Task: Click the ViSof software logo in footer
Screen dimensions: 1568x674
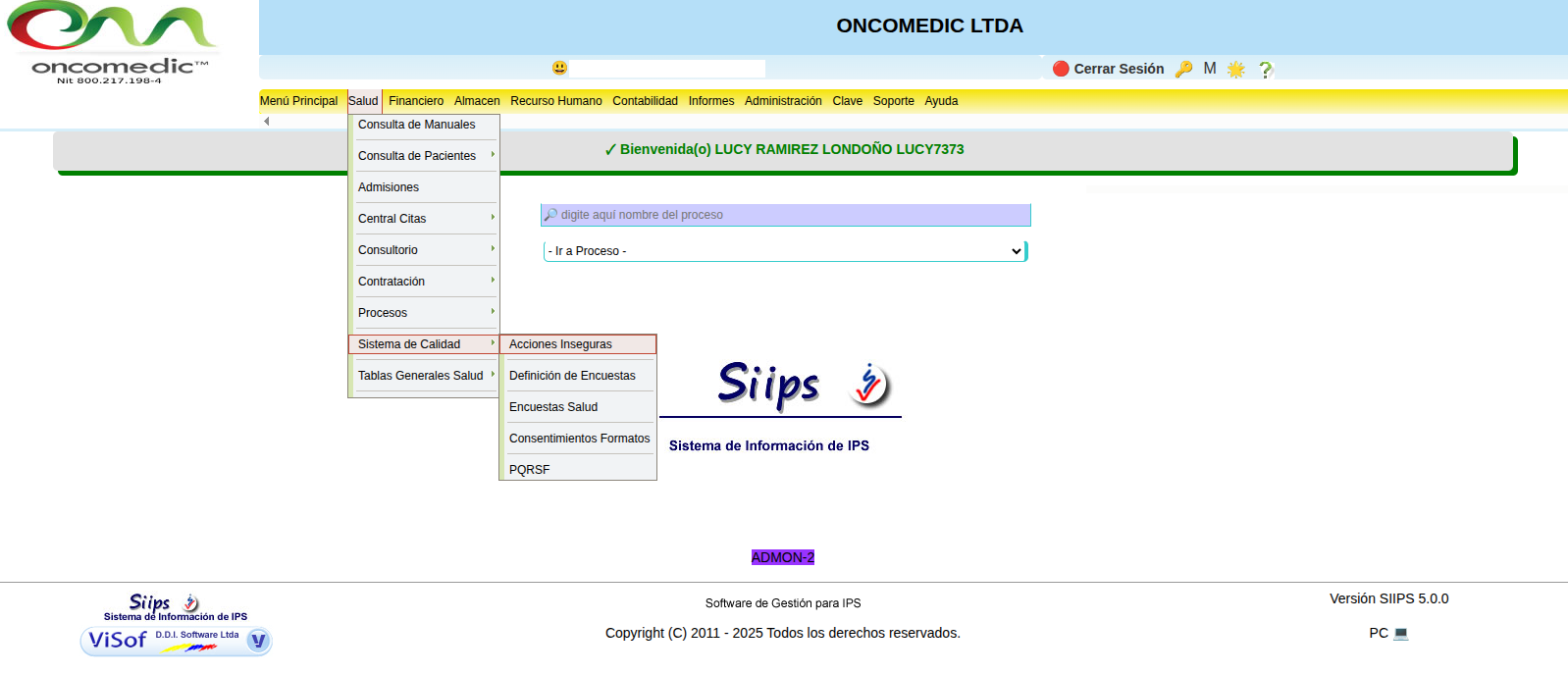Action: 176,641
